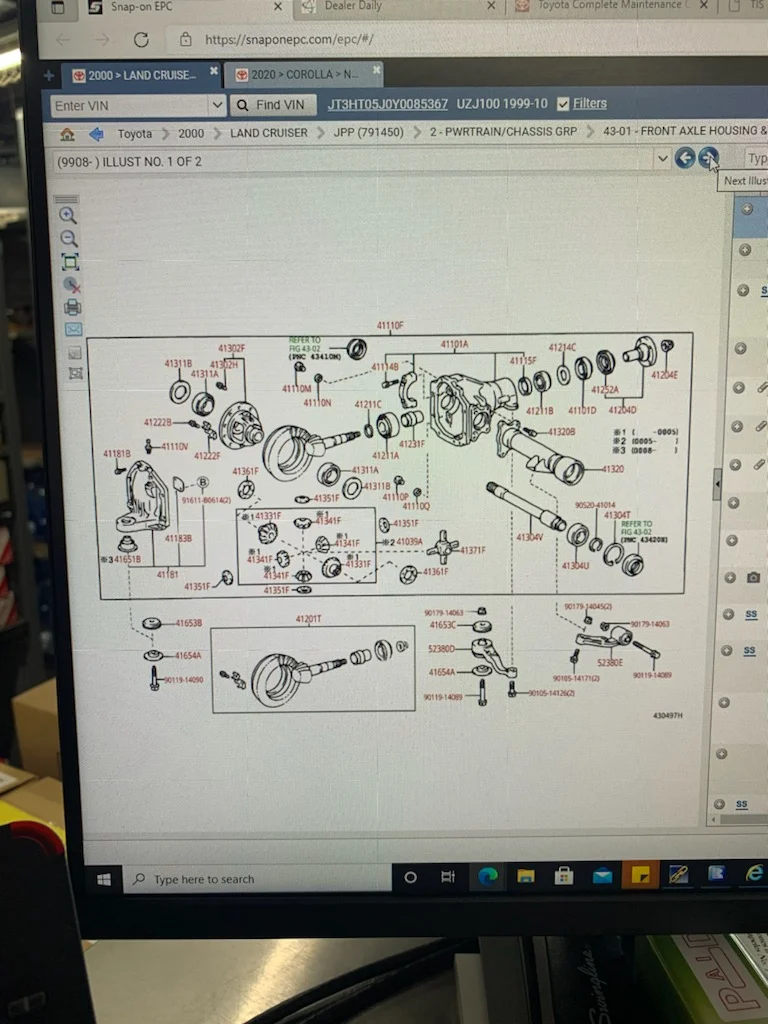
Task: Go to 2 - PWRTRAIN/CHASSIS GRP breadcrumb
Action: tap(503, 131)
